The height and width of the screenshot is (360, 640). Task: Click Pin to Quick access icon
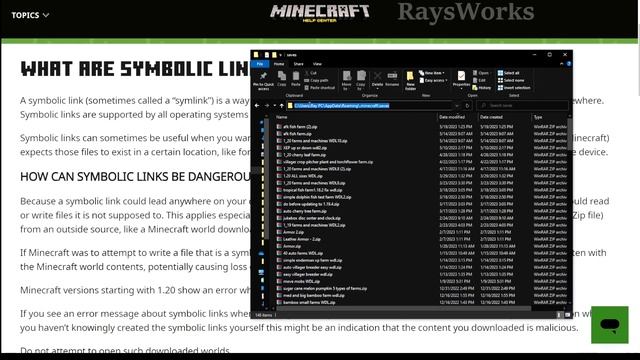tap(263, 80)
